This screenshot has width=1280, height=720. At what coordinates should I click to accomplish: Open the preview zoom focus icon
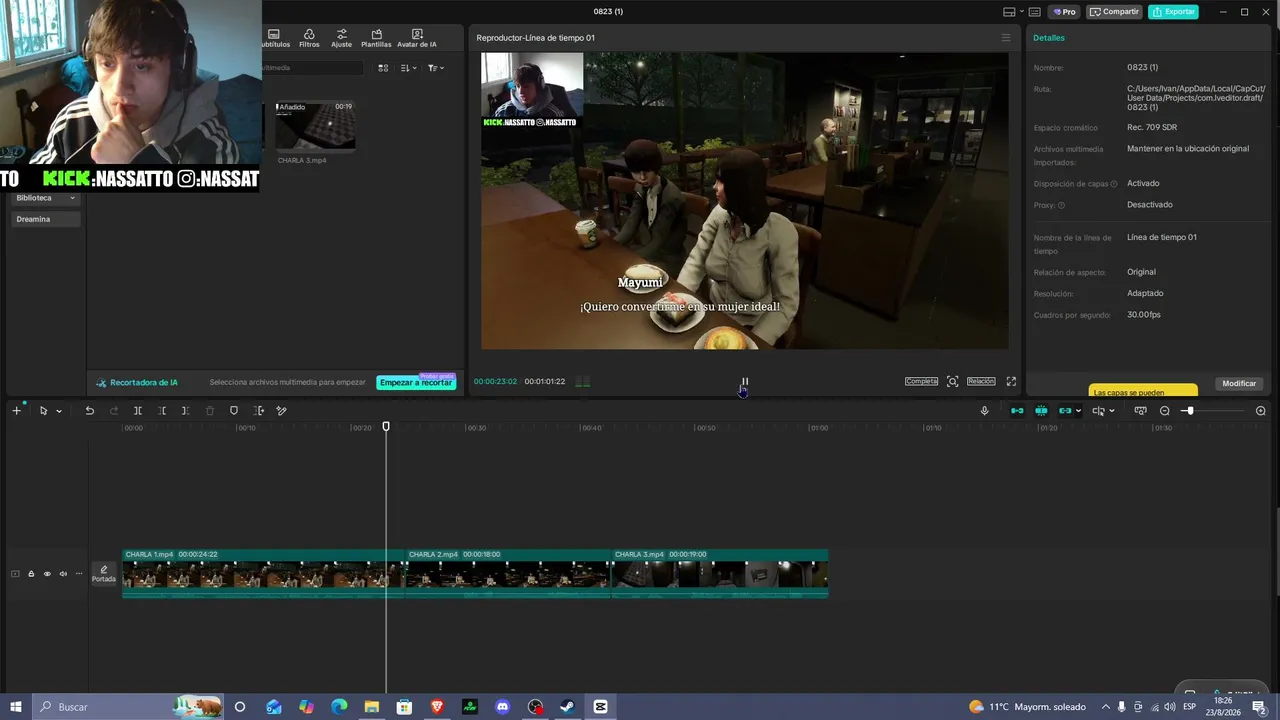coord(953,382)
